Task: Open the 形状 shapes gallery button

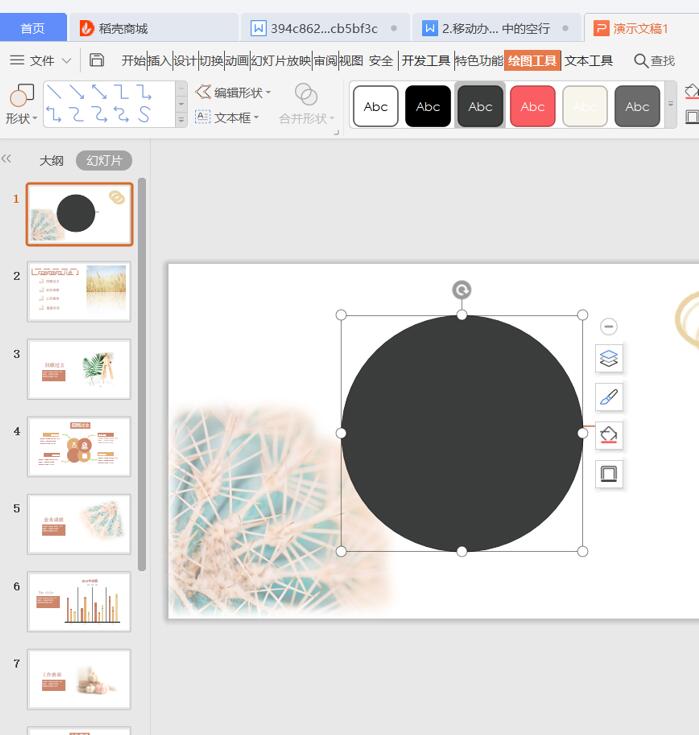Action: click(x=22, y=105)
